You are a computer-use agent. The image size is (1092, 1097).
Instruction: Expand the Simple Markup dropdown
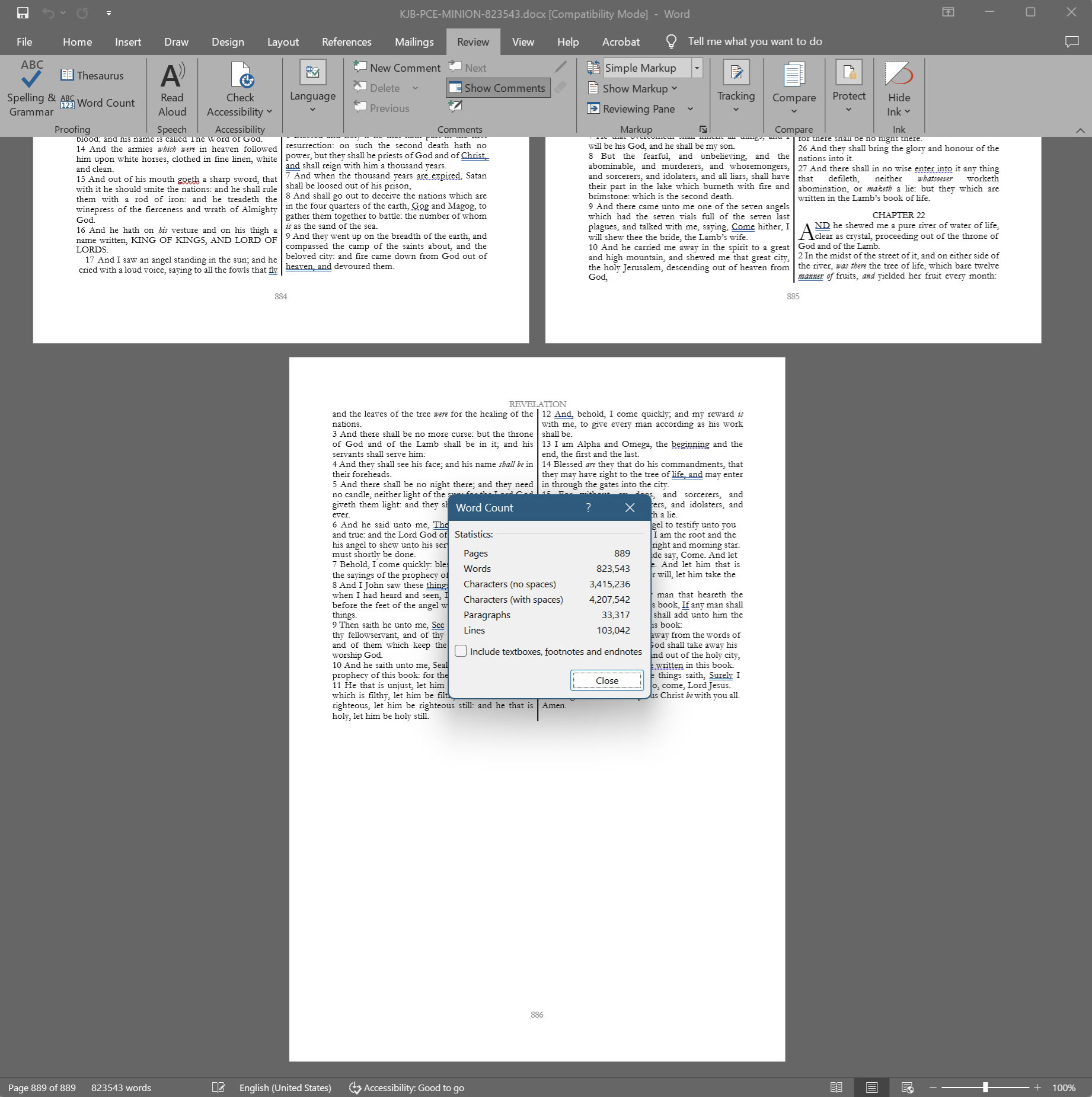697,68
